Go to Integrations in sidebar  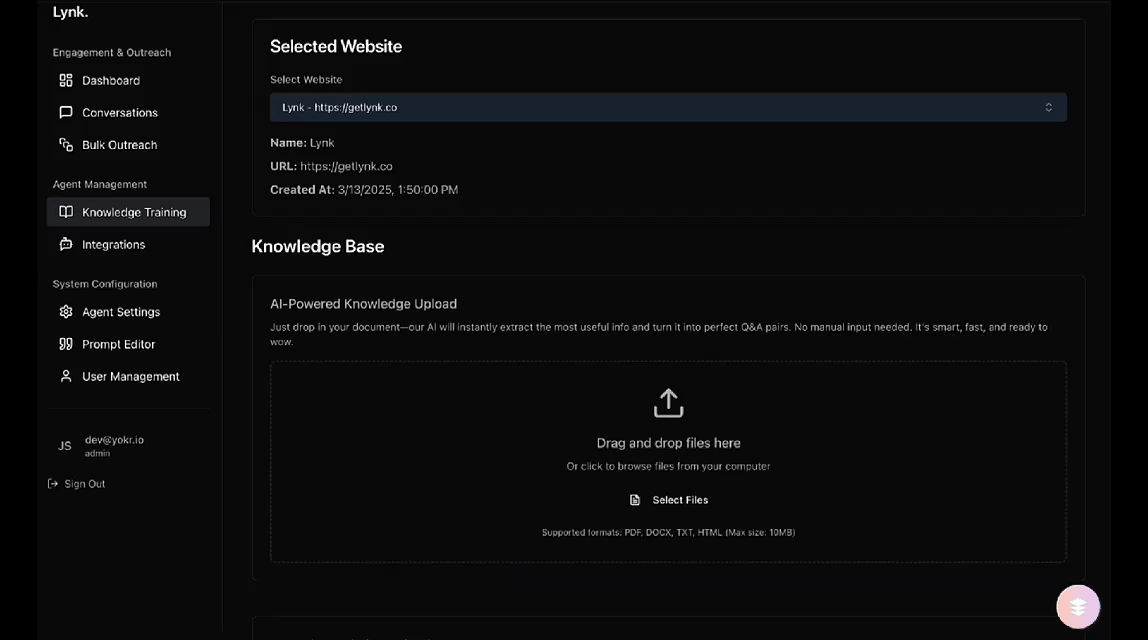113,244
